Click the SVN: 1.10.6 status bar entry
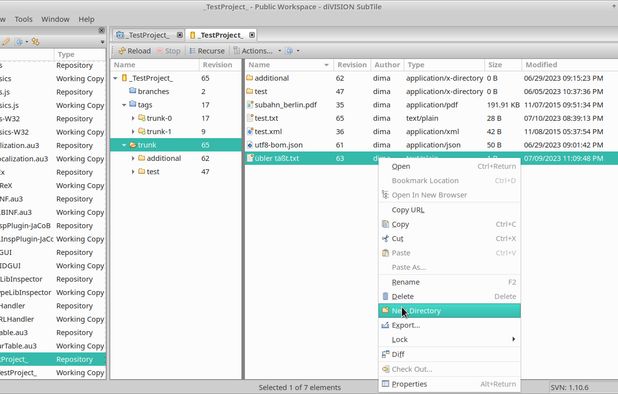618x394 pixels. point(569,388)
